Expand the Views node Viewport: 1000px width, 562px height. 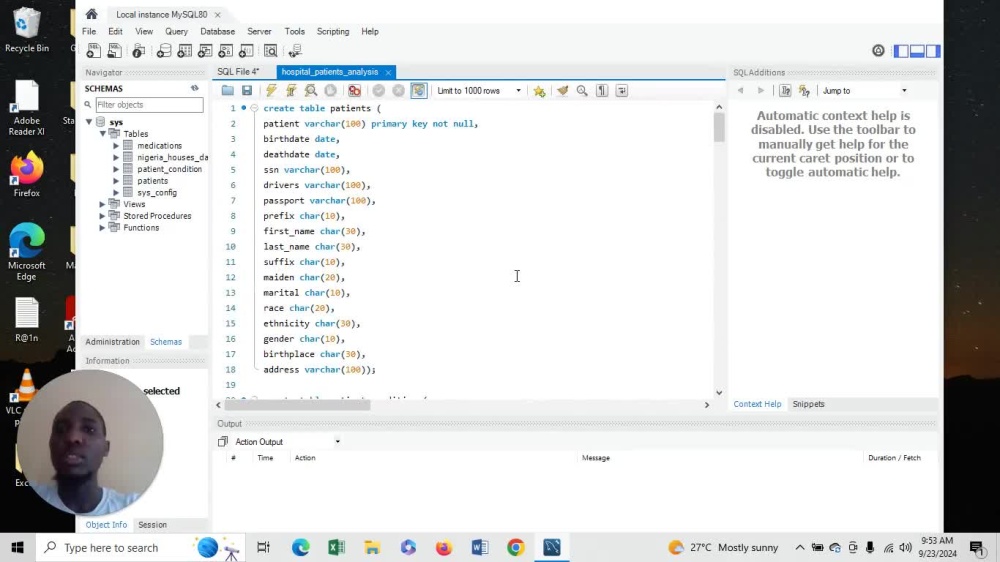pyautogui.click(x=102, y=204)
